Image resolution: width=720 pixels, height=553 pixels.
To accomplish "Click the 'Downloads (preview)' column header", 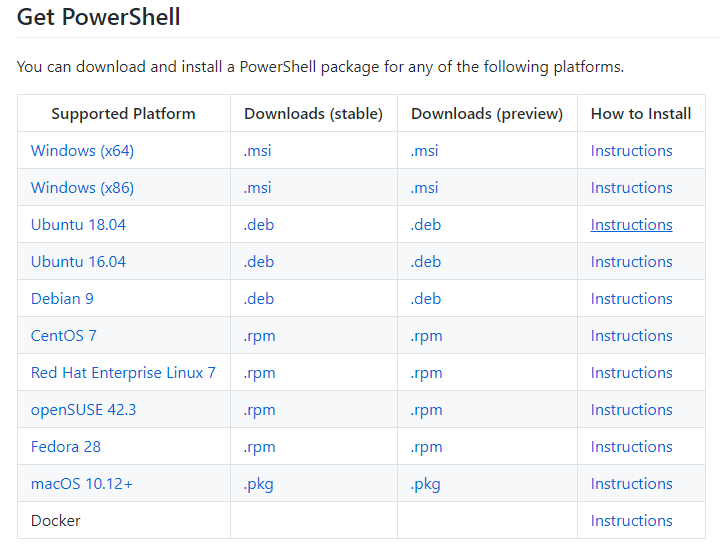I will point(487,113).
